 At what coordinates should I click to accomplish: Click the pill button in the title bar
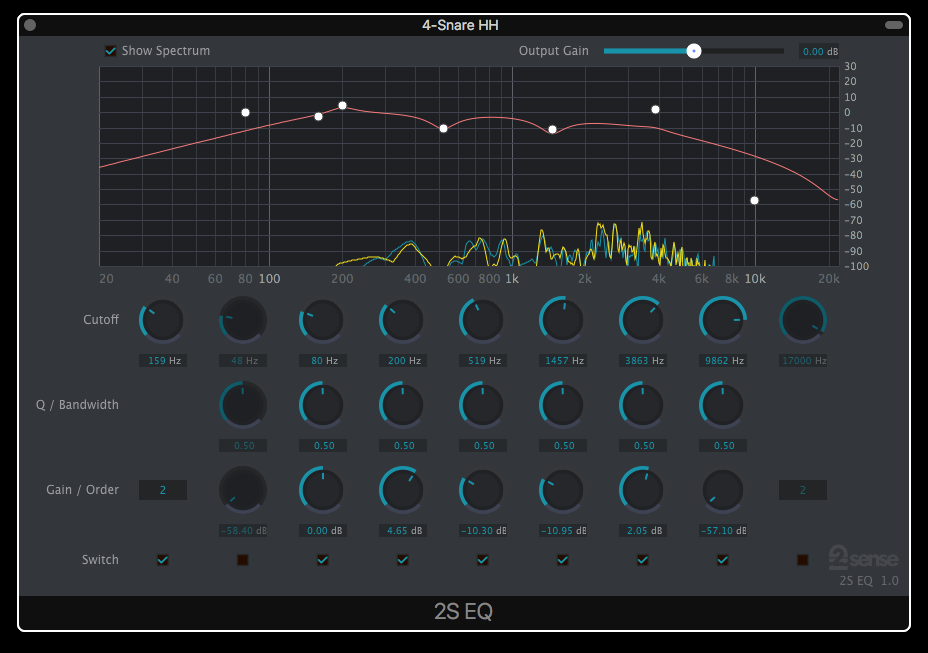coord(893,25)
